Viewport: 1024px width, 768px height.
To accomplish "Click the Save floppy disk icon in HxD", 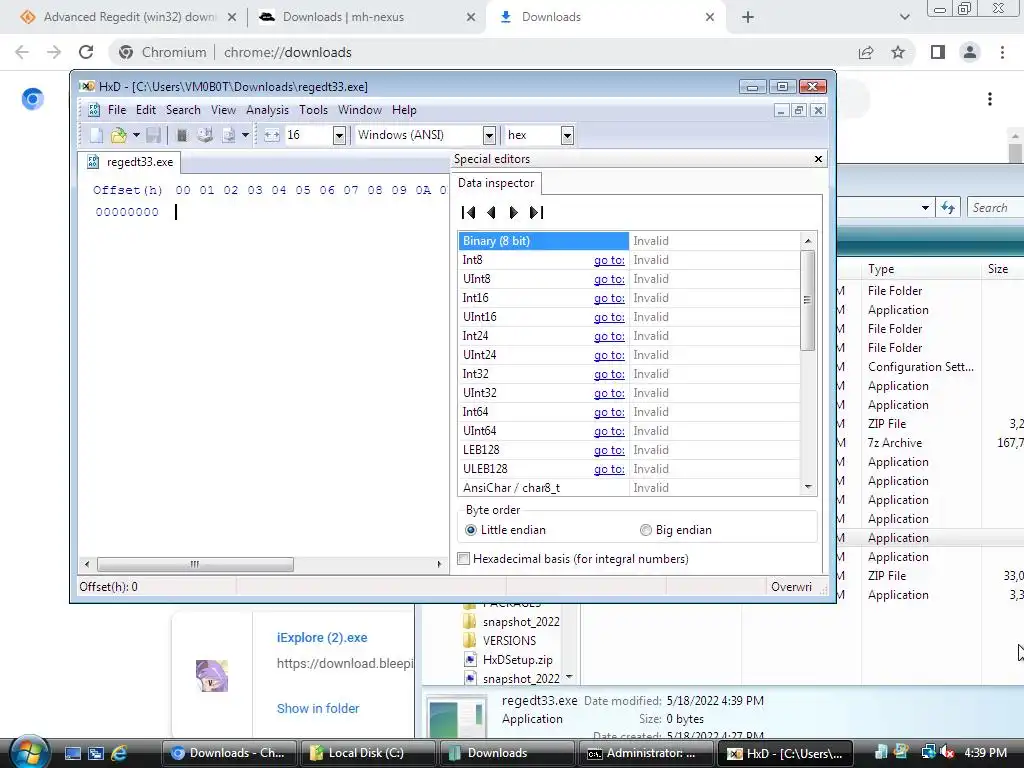I will point(153,135).
